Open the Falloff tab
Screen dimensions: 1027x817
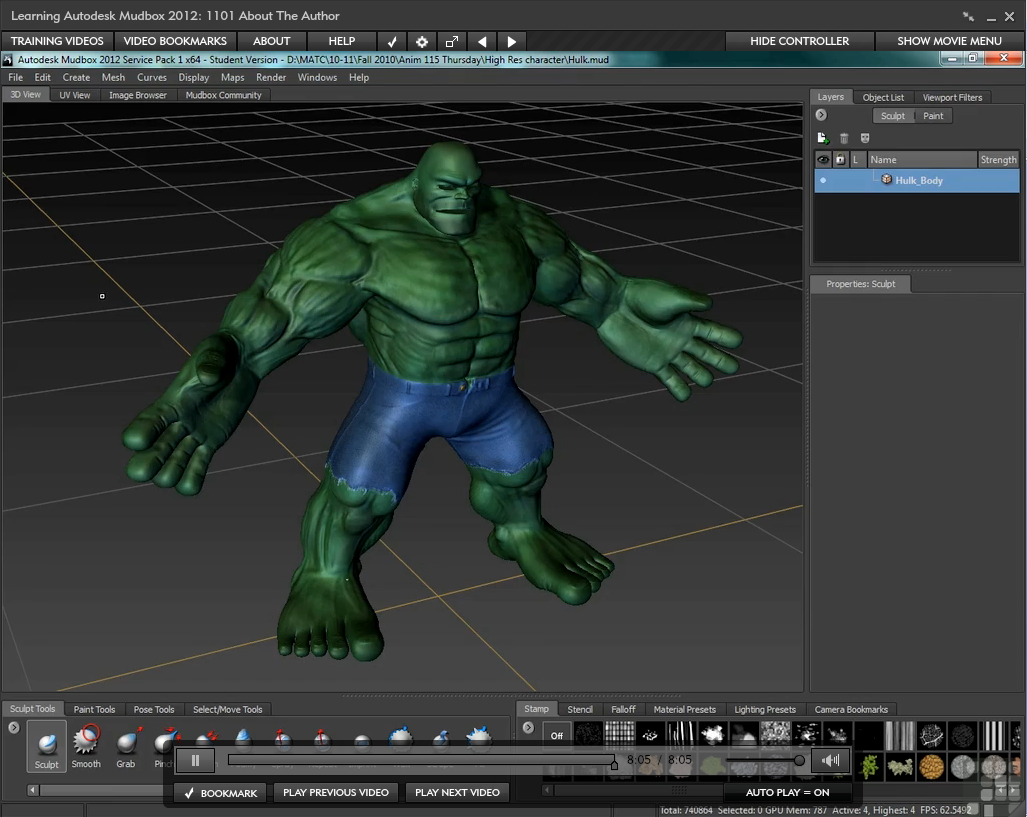pyautogui.click(x=624, y=710)
